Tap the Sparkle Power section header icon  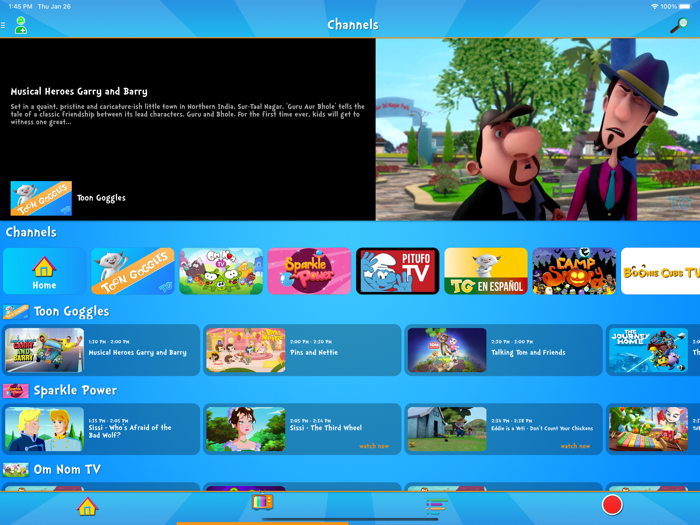pos(16,391)
